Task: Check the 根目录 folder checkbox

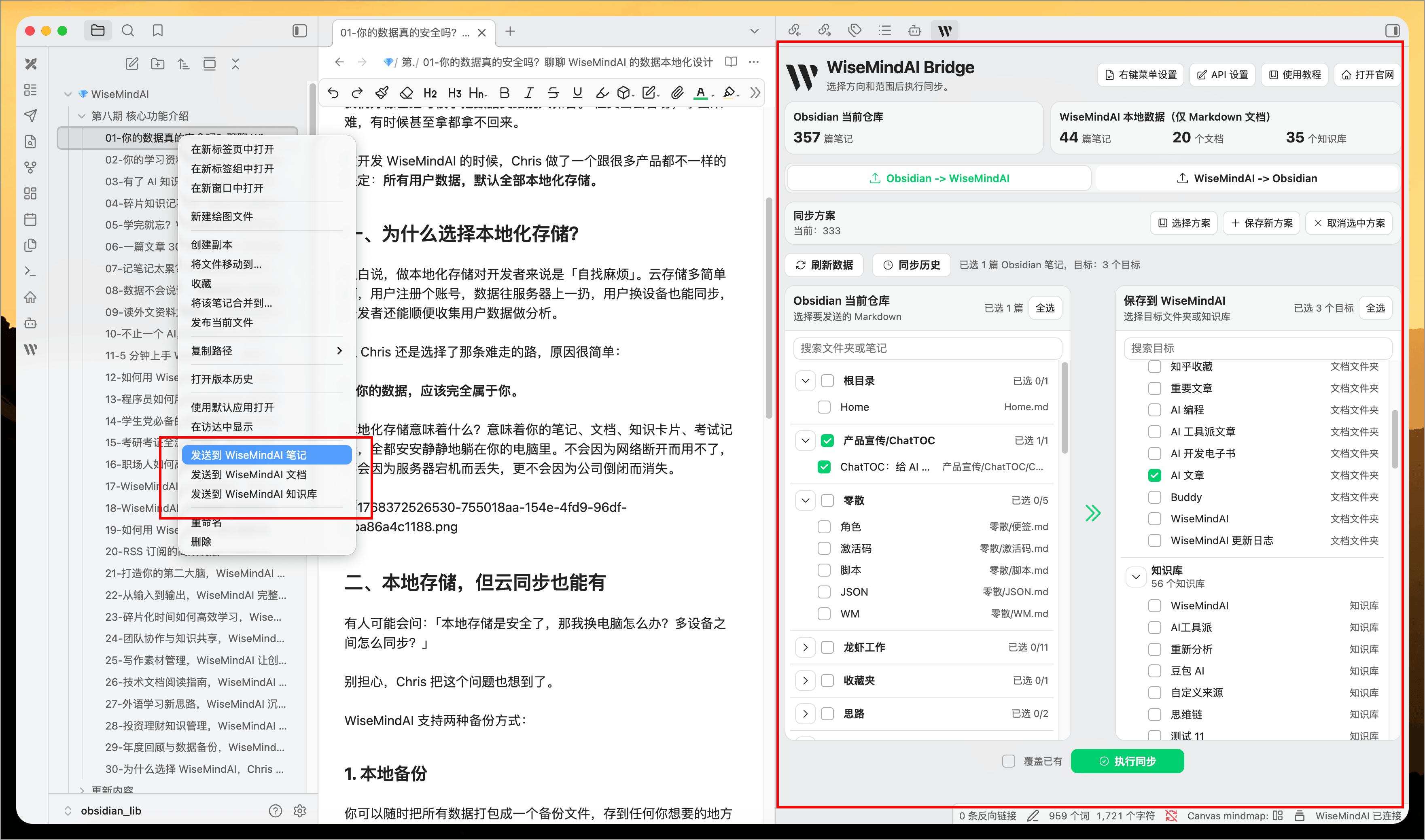Action: tap(827, 381)
